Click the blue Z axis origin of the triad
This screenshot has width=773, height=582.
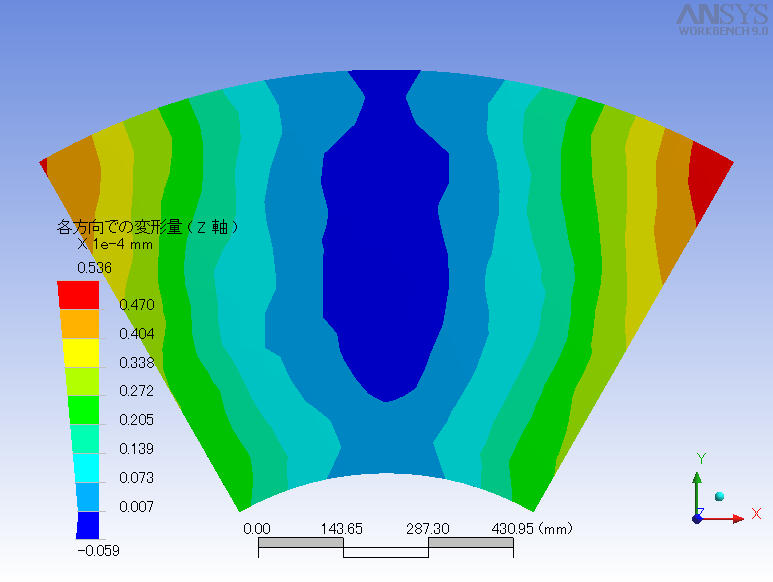pos(697,518)
